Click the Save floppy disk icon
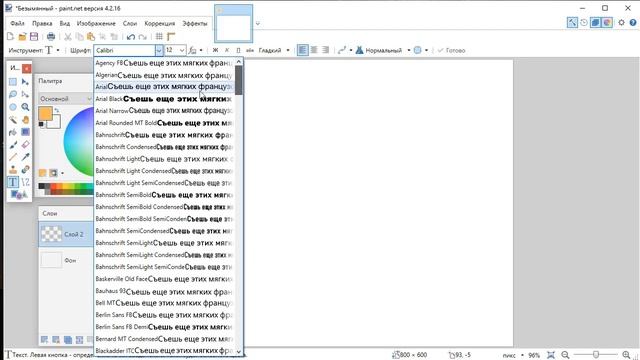This screenshot has width=640, height=360. pyautogui.click(x=34, y=37)
